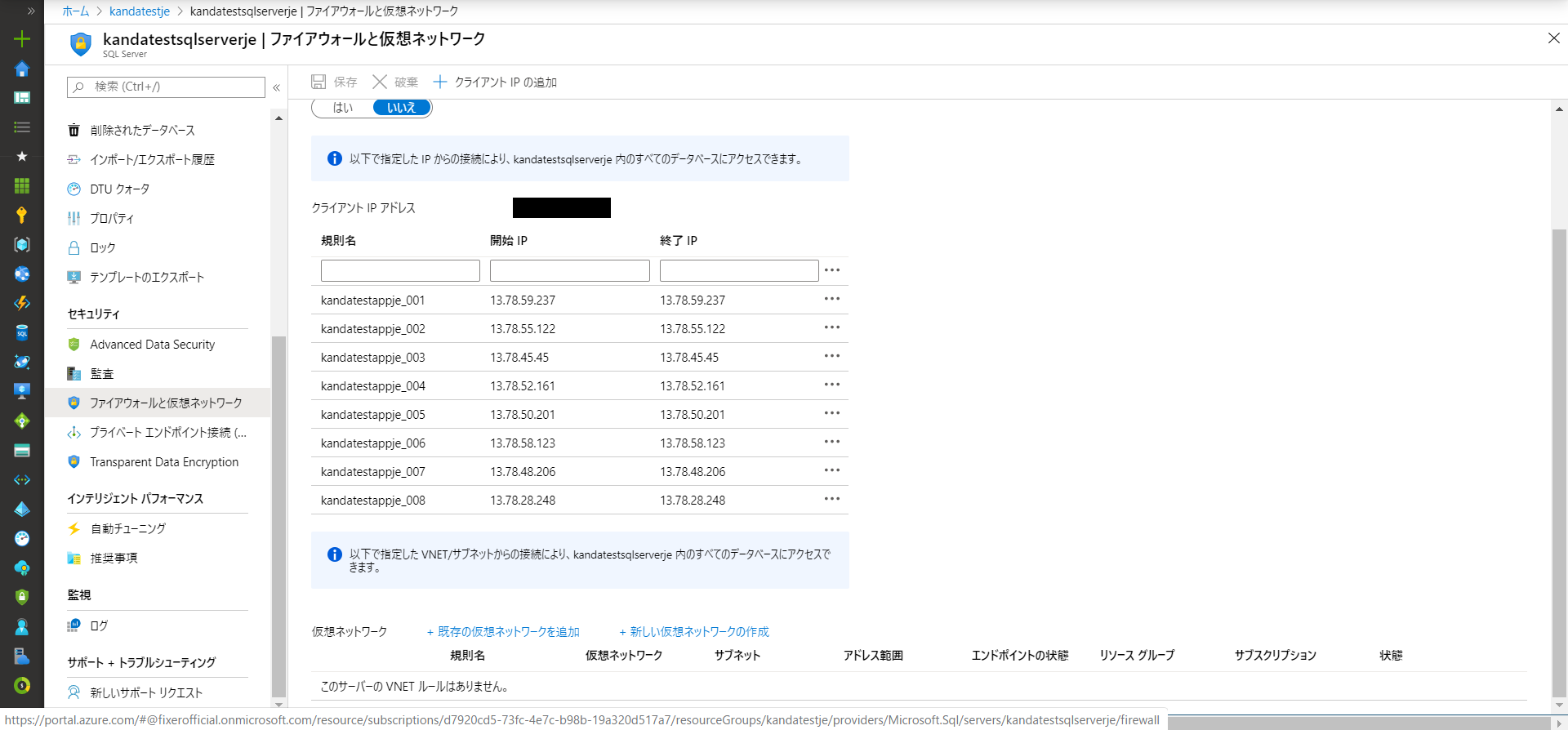Click the kandatestje breadcrumb link
This screenshot has width=1568, height=730.
point(140,11)
